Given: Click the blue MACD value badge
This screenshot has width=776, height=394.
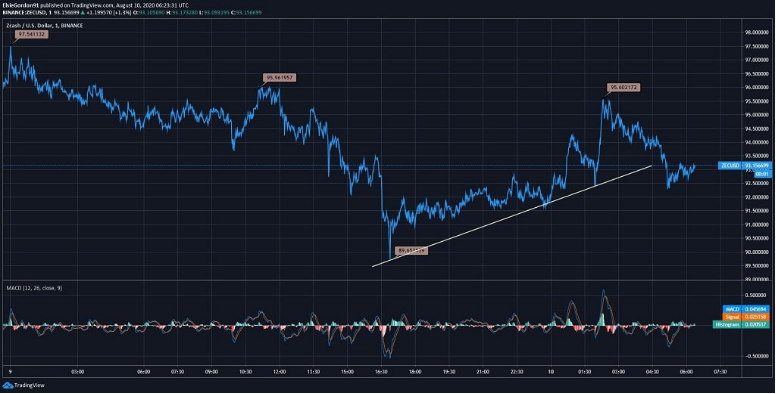Looking at the screenshot, I should tap(746, 309).
